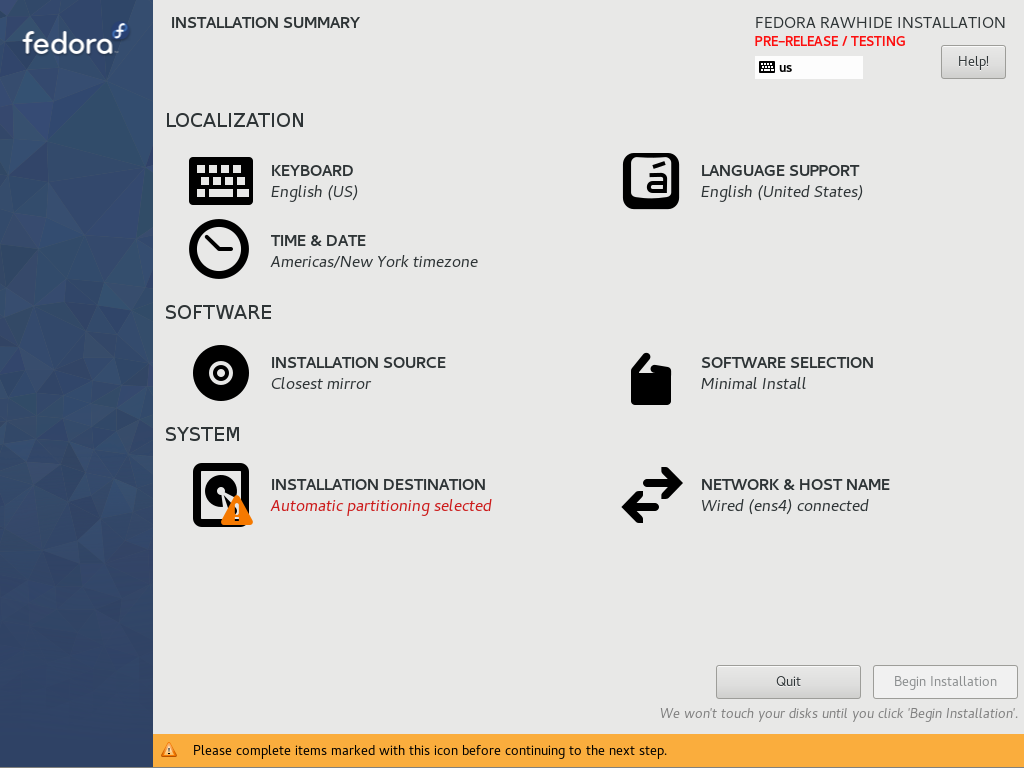Image resolution: width=1024 pixels, height=768 pixels.
Task: Click the 'Wired (ens4) connected' text
Action: click(x=784, y=506)
